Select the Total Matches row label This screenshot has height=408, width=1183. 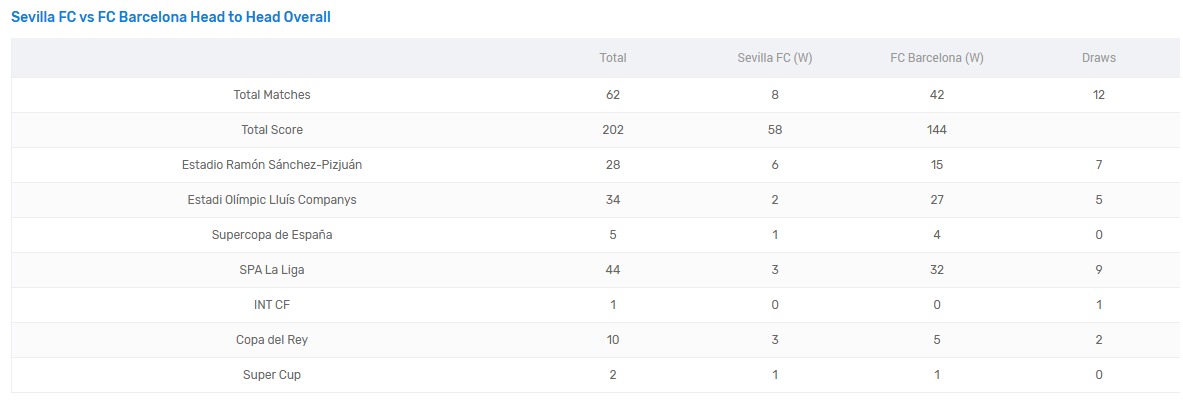click(272, 95)
